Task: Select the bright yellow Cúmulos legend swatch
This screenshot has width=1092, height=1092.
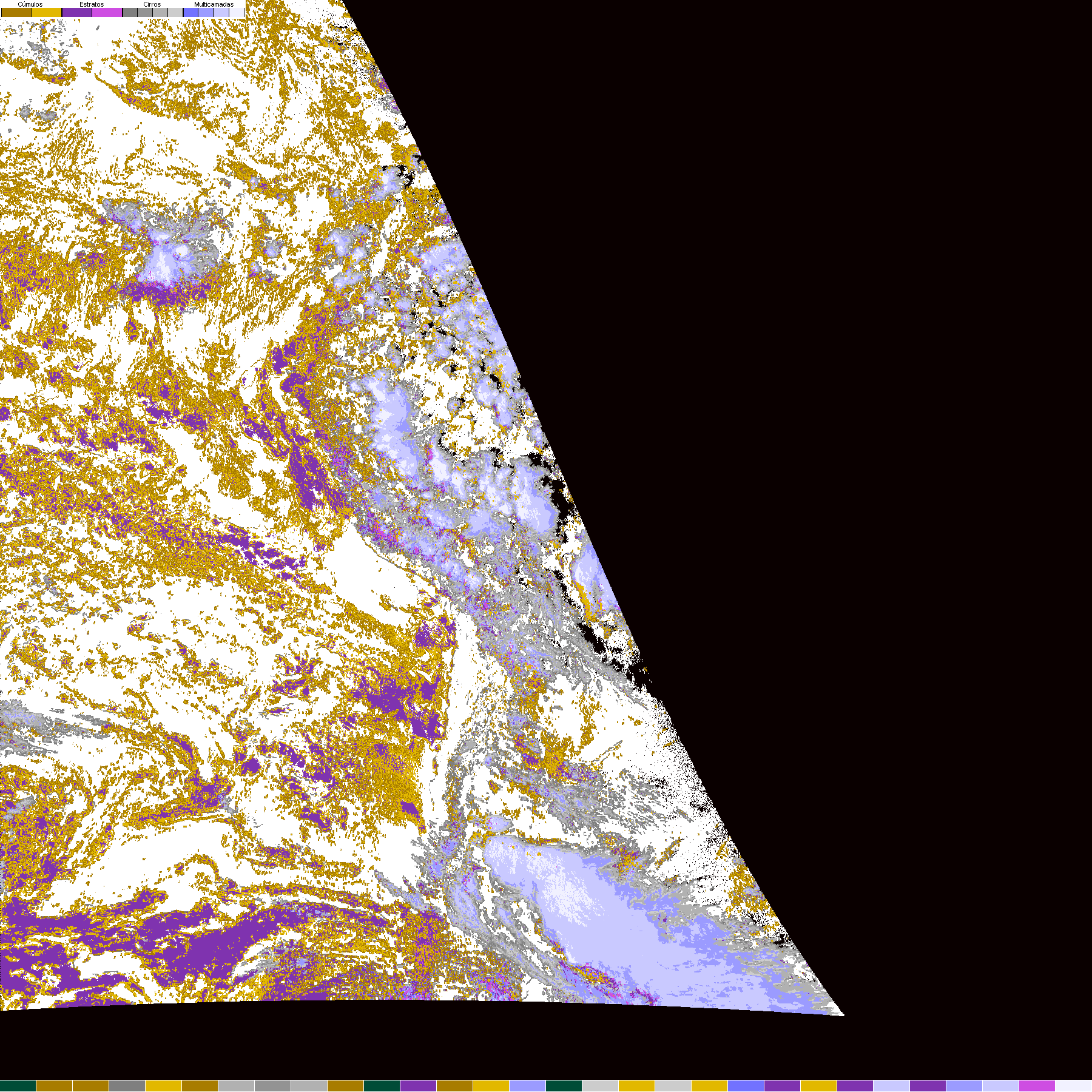Action: coord(47,12)
